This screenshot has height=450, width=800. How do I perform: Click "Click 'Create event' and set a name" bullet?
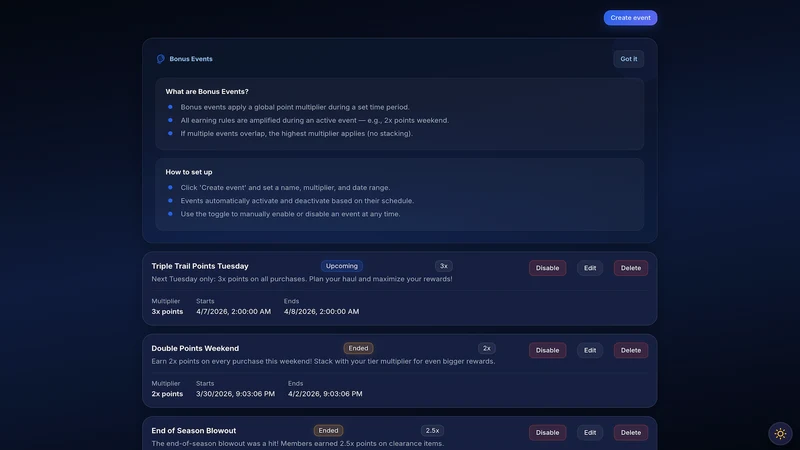(285, 188)
